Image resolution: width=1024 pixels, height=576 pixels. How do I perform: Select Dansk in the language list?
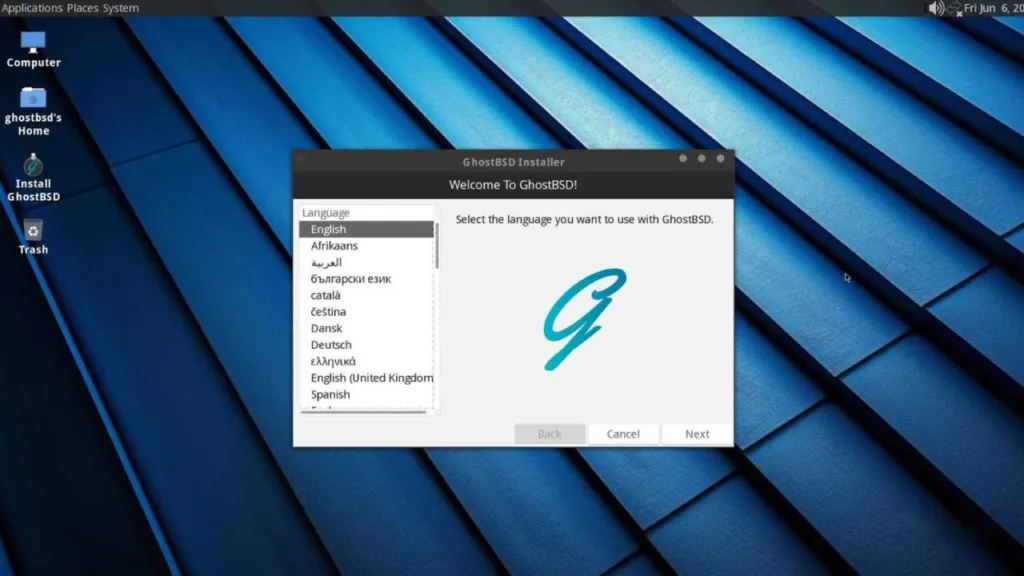[x=366, y=328]
